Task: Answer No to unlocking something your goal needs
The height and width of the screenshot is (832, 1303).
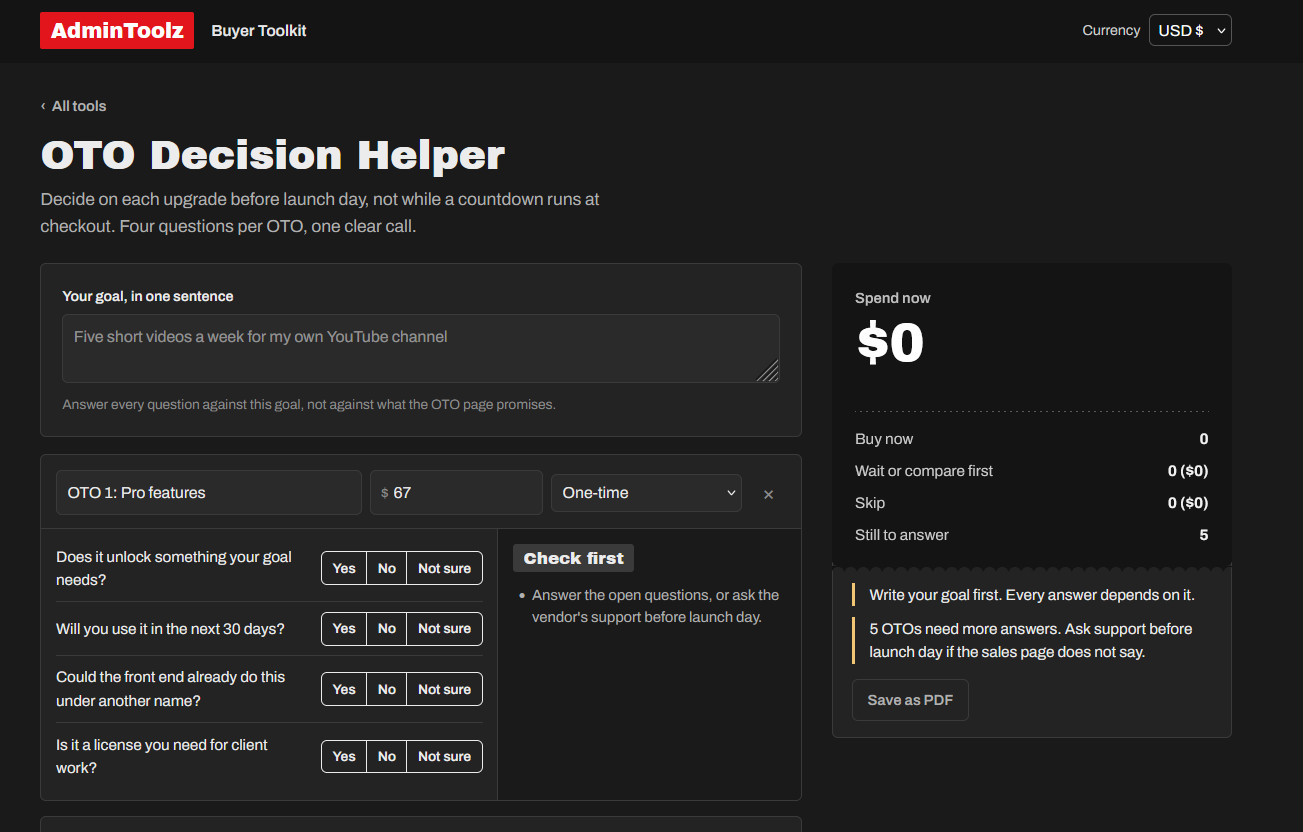Action: coord(387,568)
